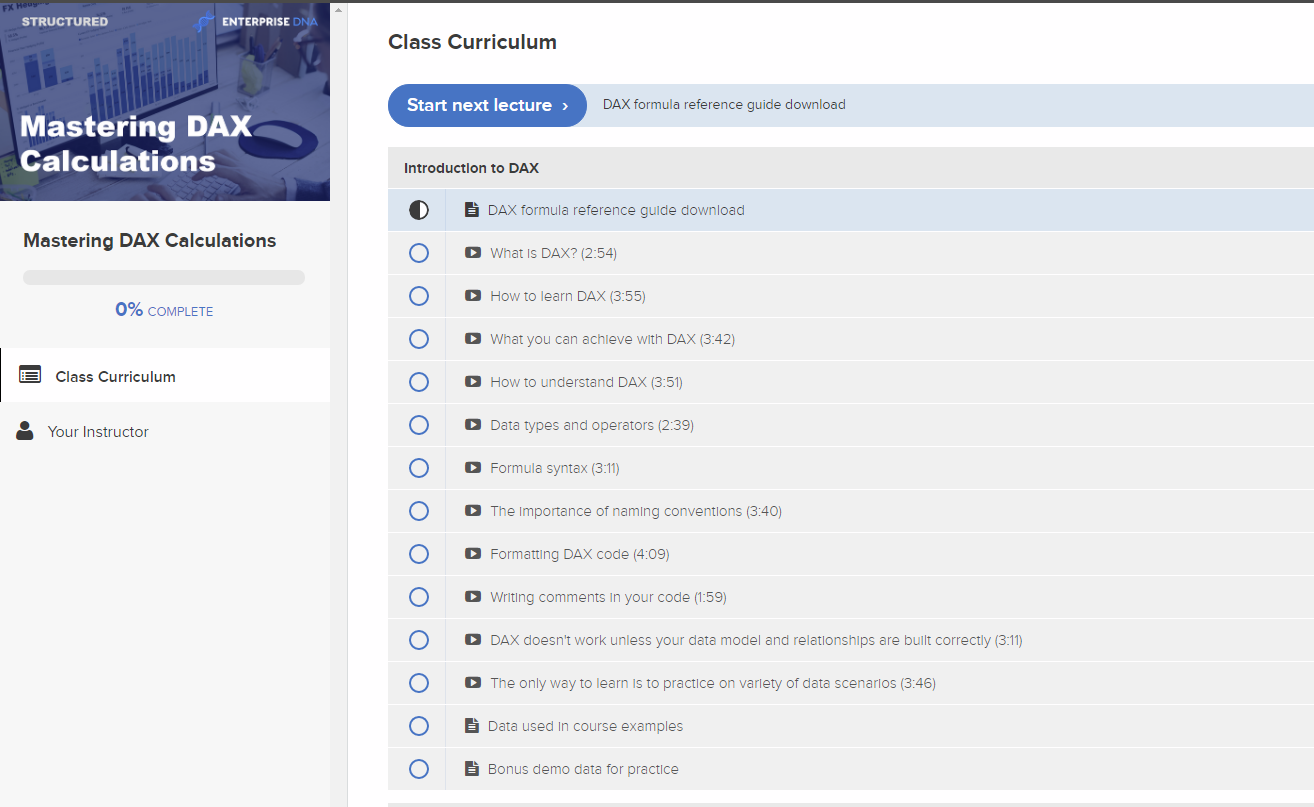Click video icon beside 'What is DAX?'

tap(473, 253)
